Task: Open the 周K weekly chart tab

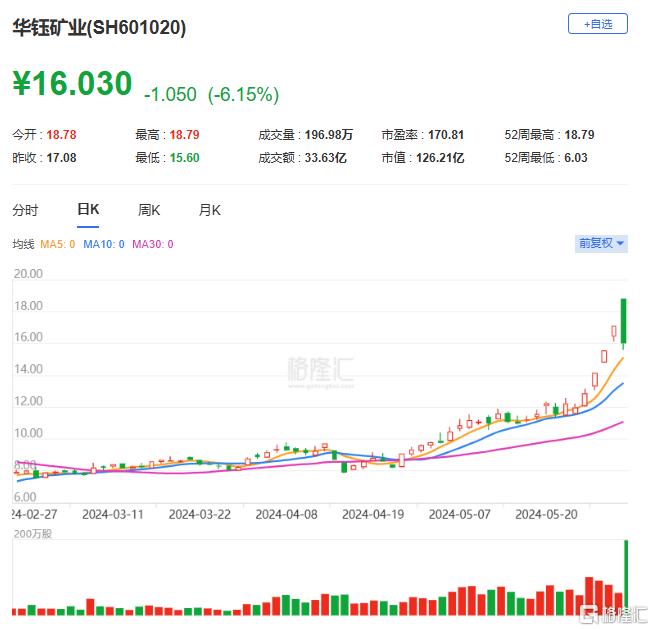Action: tap(149, 210)
